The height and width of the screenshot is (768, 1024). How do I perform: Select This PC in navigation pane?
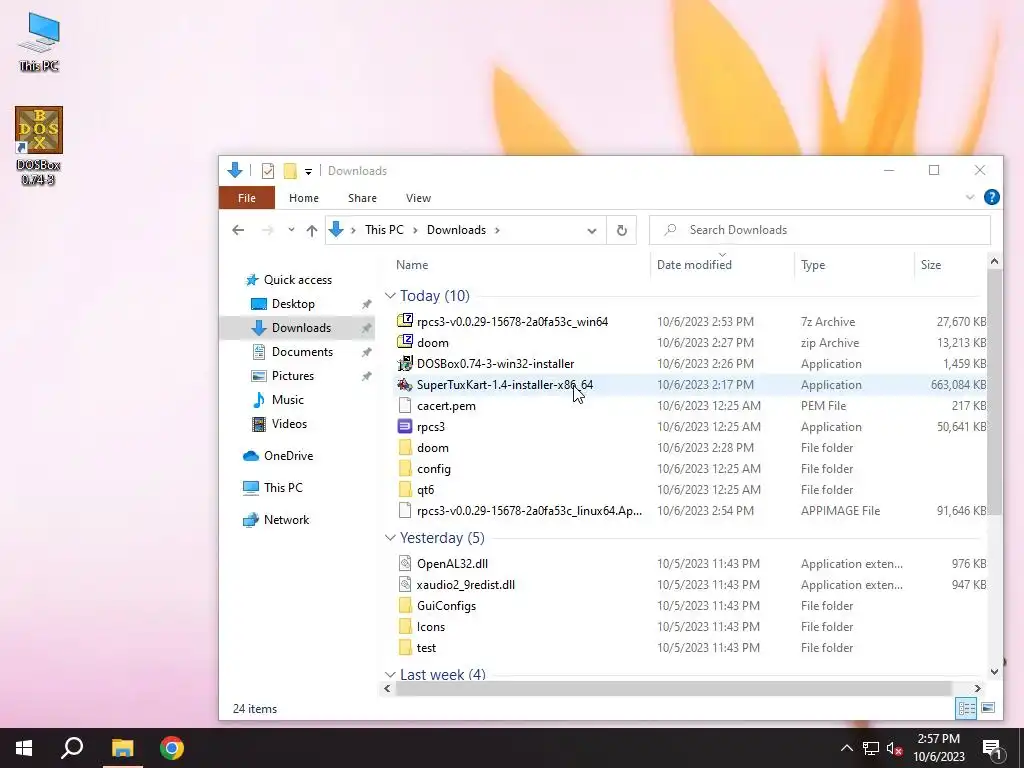pyautogui.click(x=283, y=488)
